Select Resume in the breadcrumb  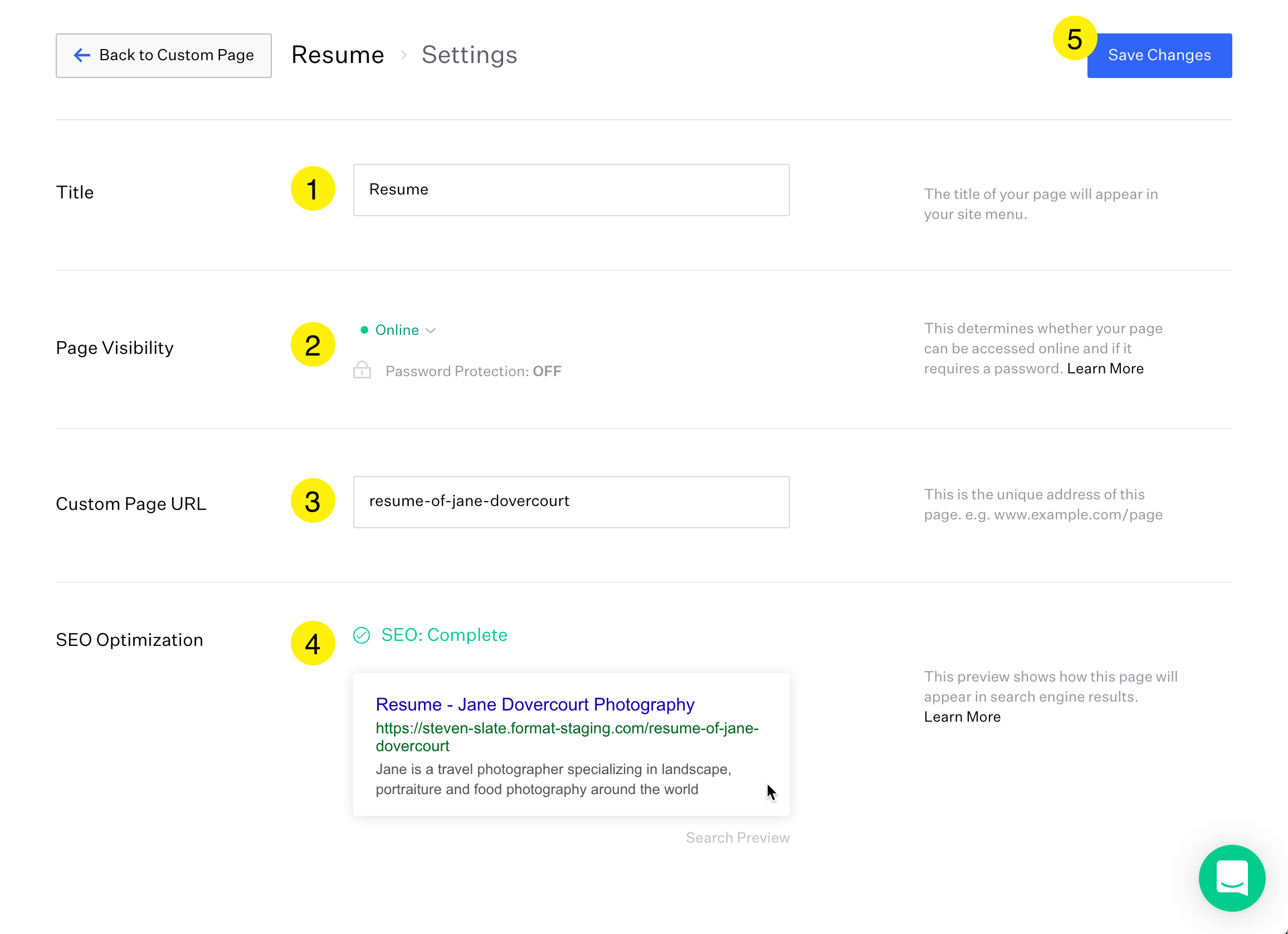tap(338, 55)
